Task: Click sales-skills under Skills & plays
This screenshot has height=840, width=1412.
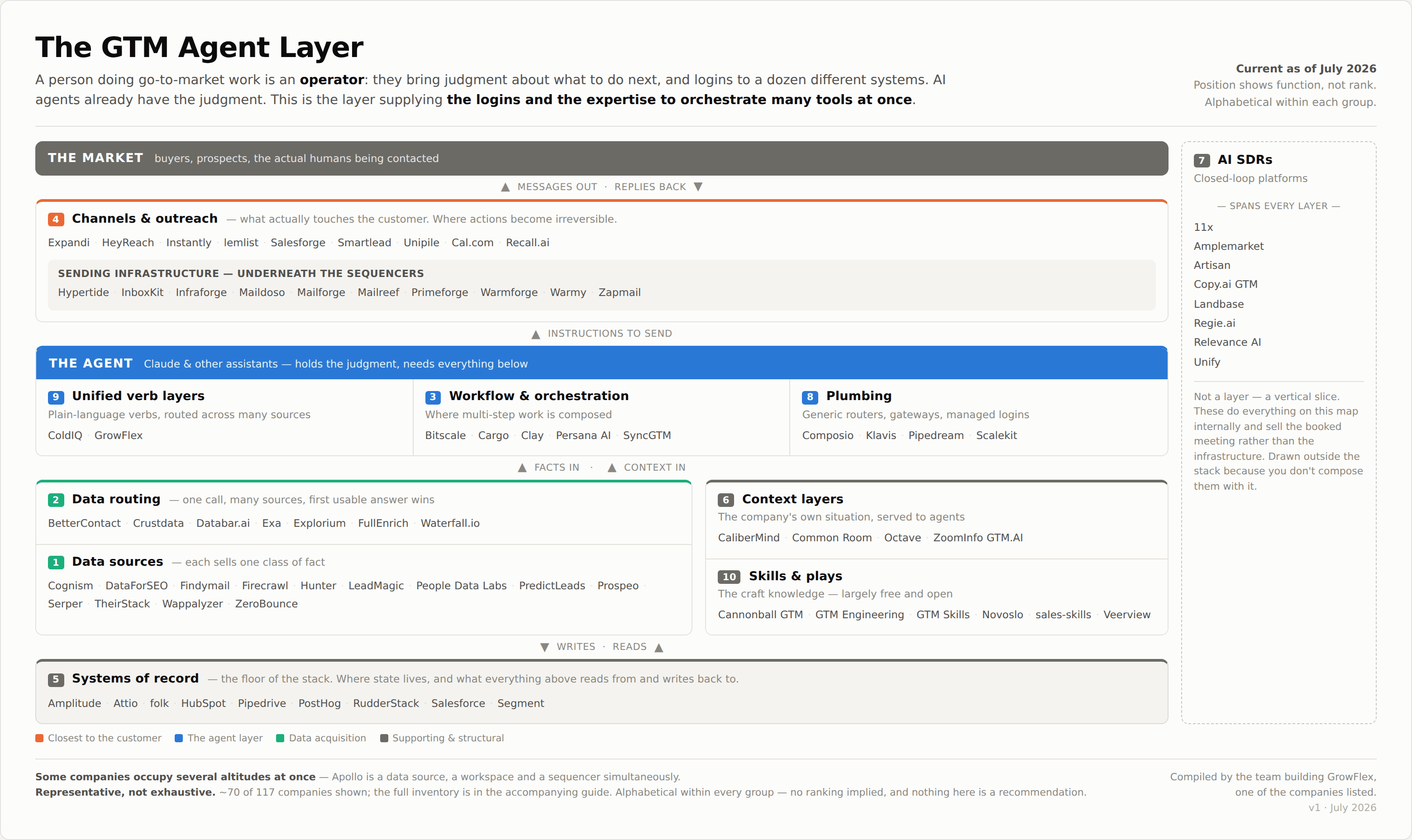Action: point(1064,615)
